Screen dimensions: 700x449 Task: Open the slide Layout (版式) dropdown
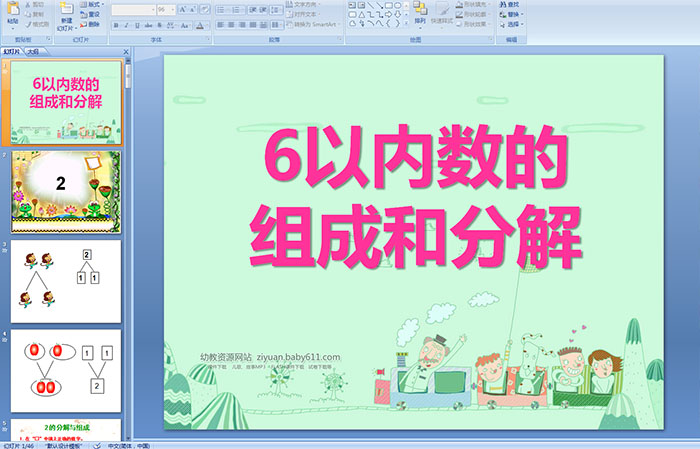pyautogui.click(x=92, y=4)
